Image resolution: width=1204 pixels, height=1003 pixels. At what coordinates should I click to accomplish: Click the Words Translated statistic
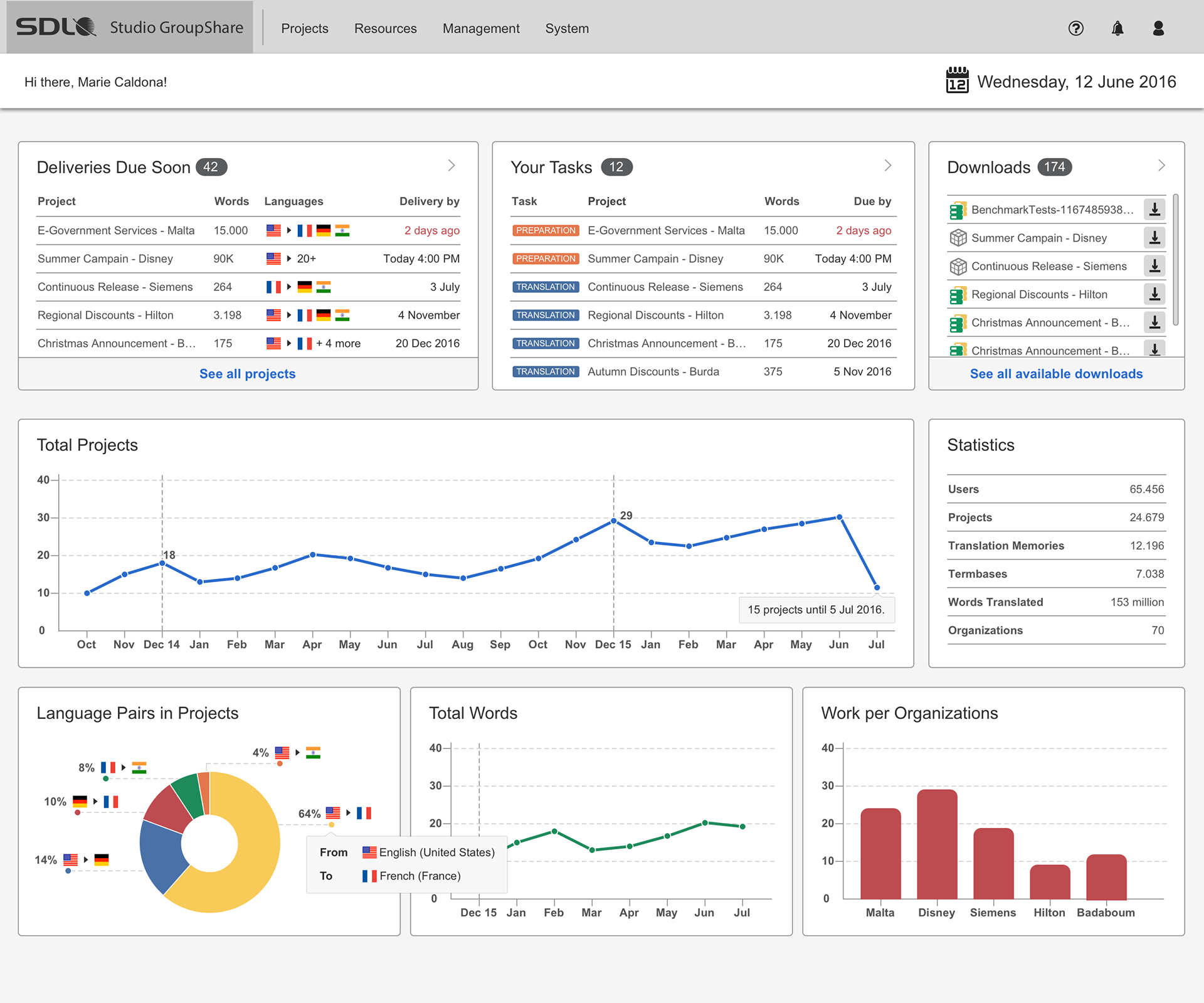pyautogui.click(x=1056, y=602)
